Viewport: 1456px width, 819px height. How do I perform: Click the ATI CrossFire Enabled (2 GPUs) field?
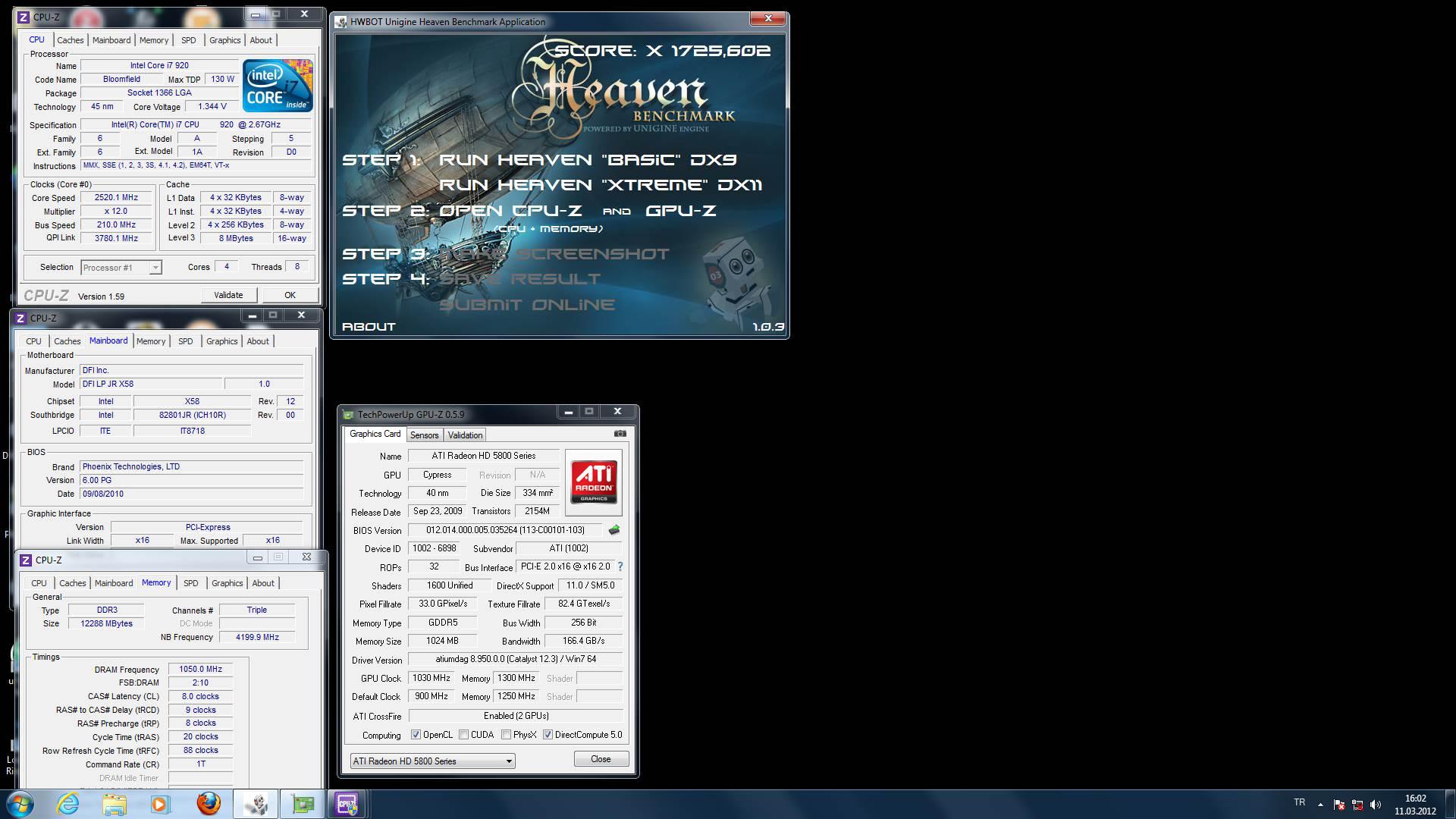[516, 716]
